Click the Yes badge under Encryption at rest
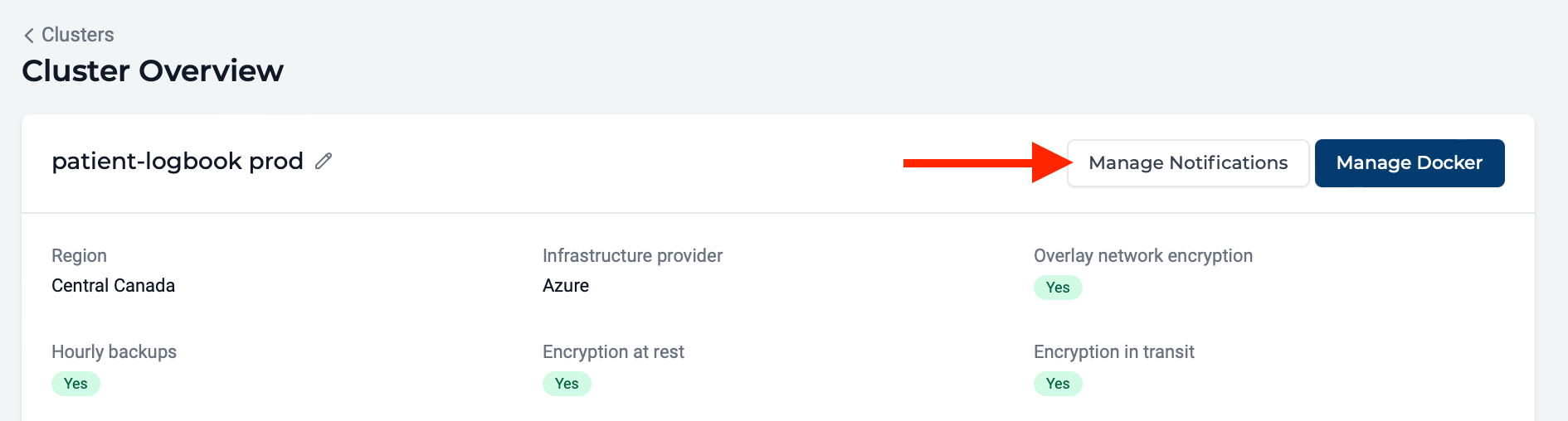 pos(567,384)
